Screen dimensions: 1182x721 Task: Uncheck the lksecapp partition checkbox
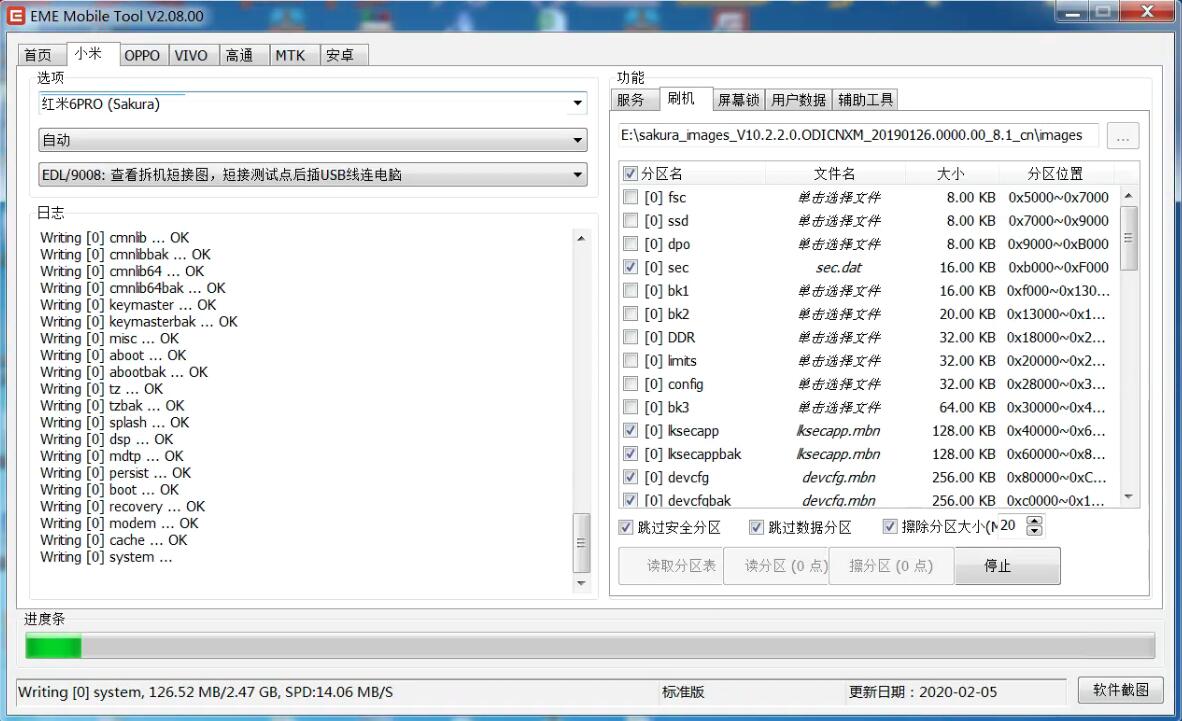click(630, 431)
